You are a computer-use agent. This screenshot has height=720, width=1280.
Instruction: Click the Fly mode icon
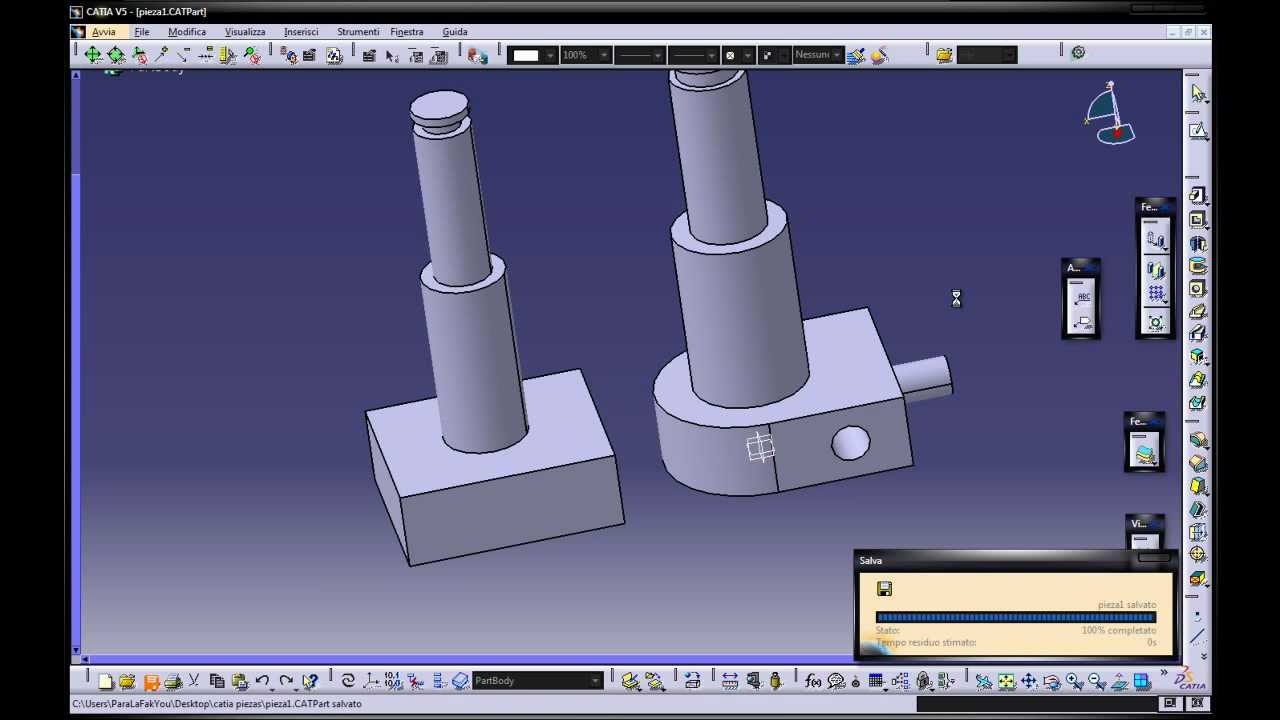pos(984,681)
